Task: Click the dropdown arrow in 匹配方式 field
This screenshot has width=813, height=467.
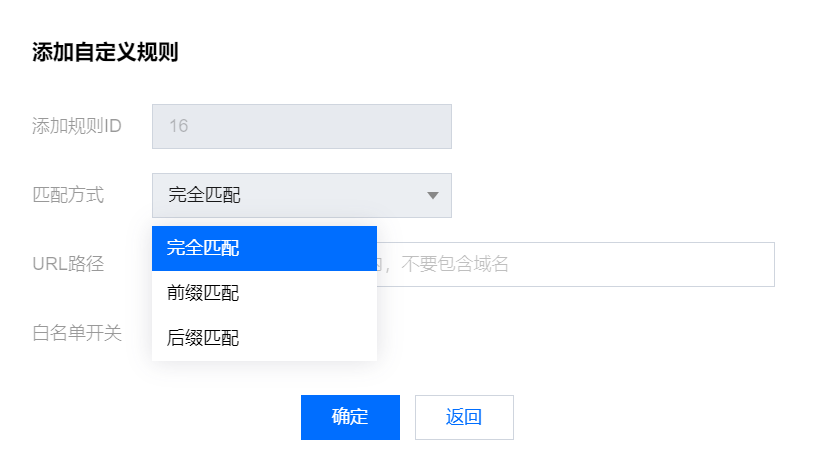Action: (433, 195)
